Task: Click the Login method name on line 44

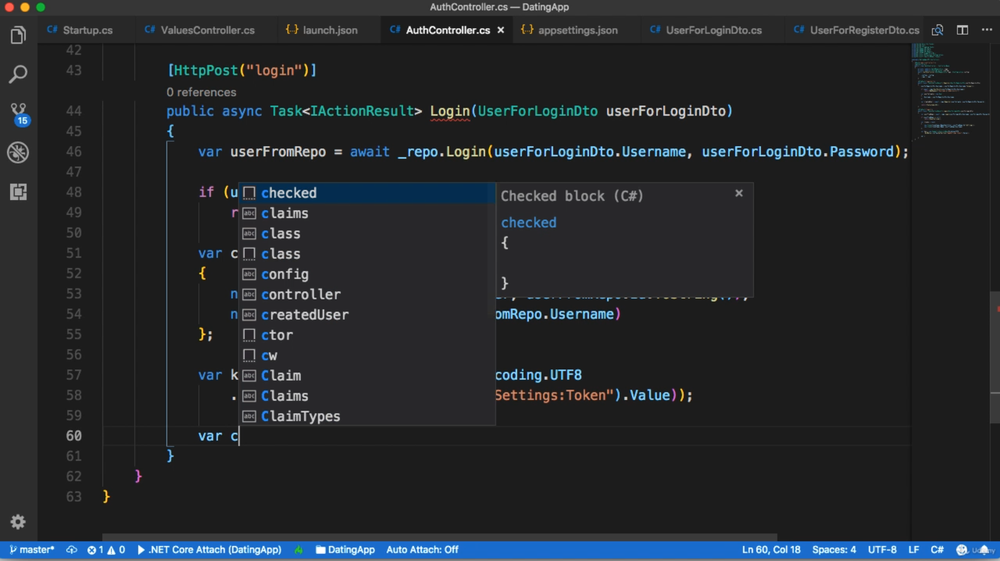Action: click(450, 111)
